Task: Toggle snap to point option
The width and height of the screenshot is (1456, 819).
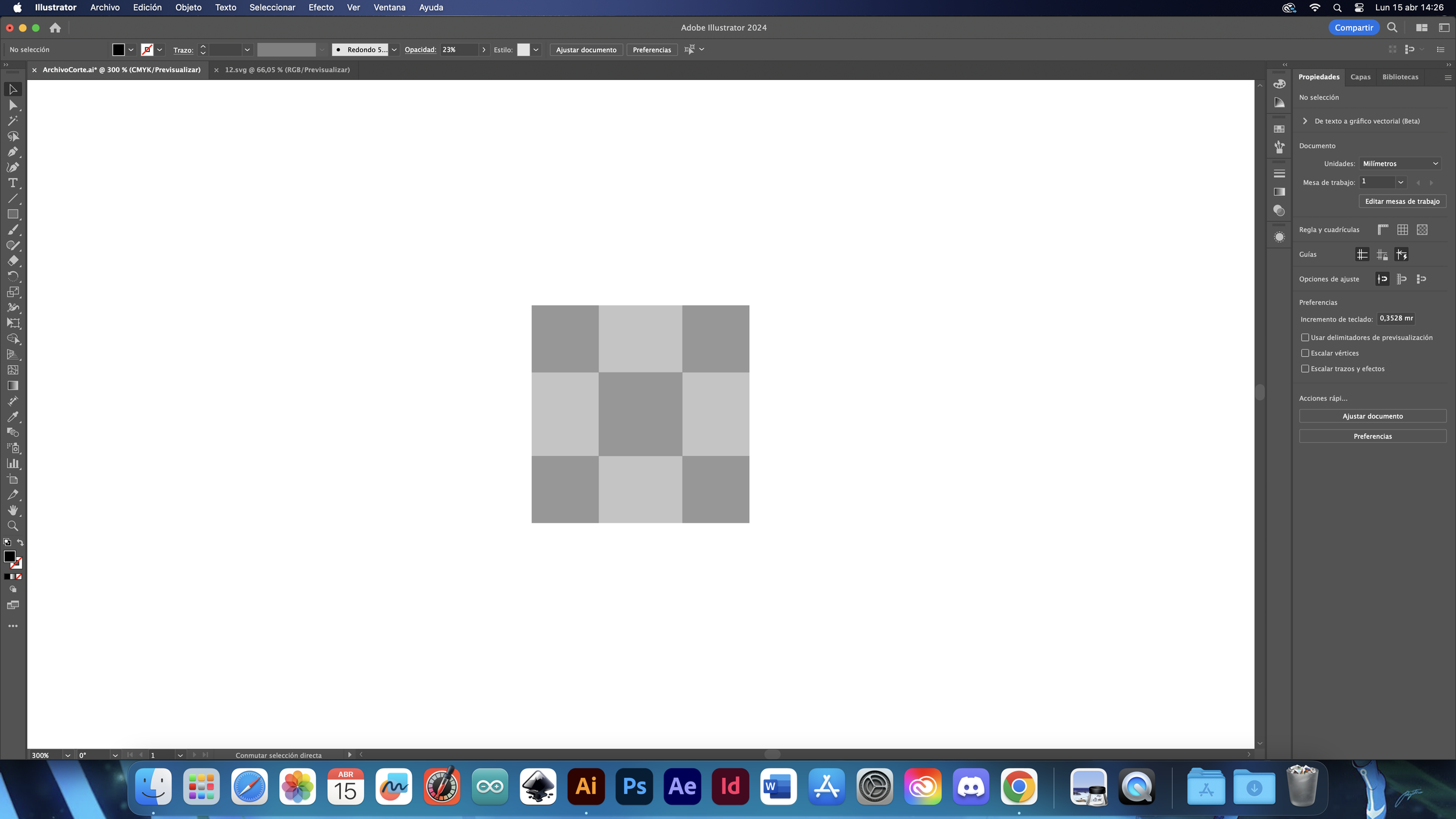Action: pyautogui.click(x=1383, y=279)
